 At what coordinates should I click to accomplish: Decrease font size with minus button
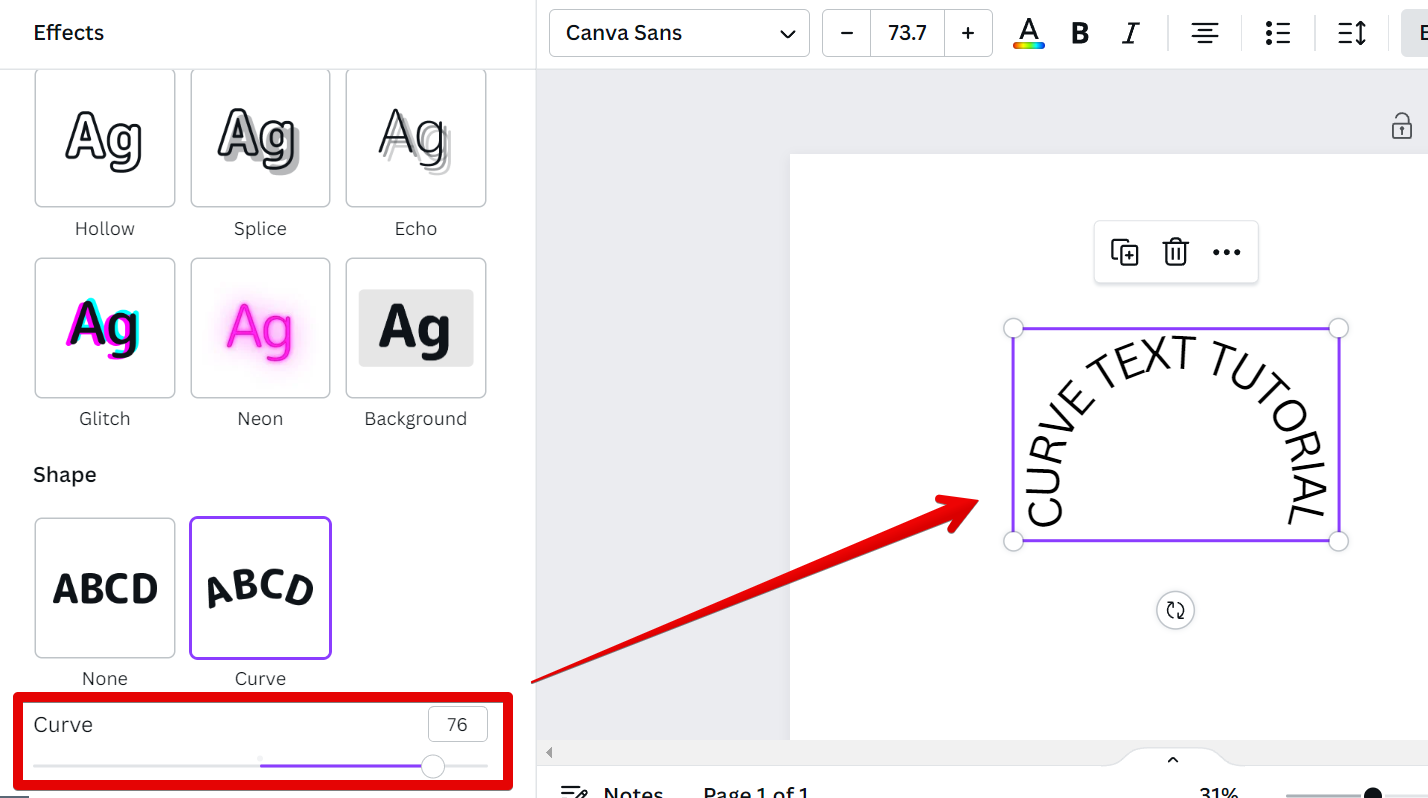click(847, 33)
